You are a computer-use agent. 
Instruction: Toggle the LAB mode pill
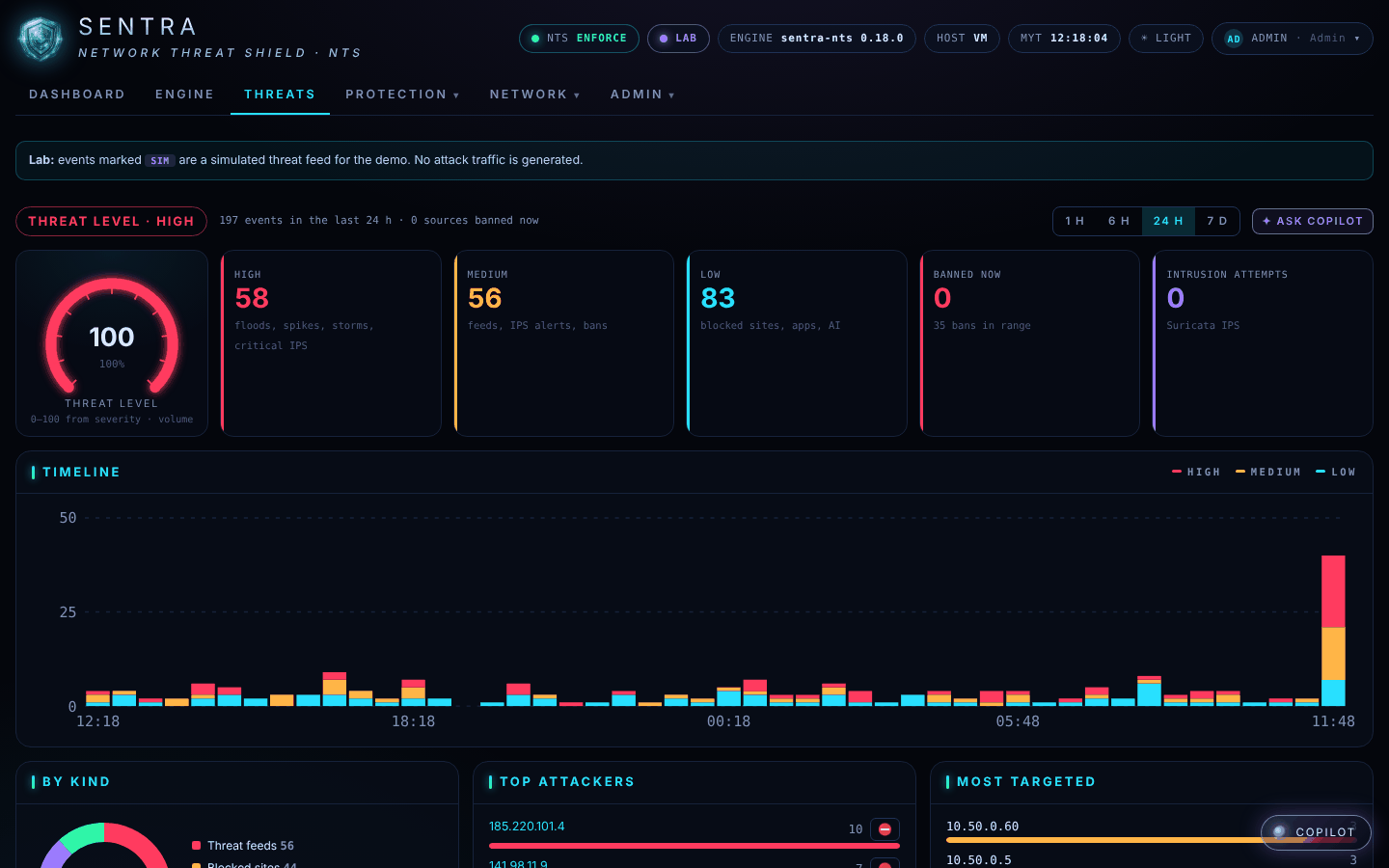678,39
